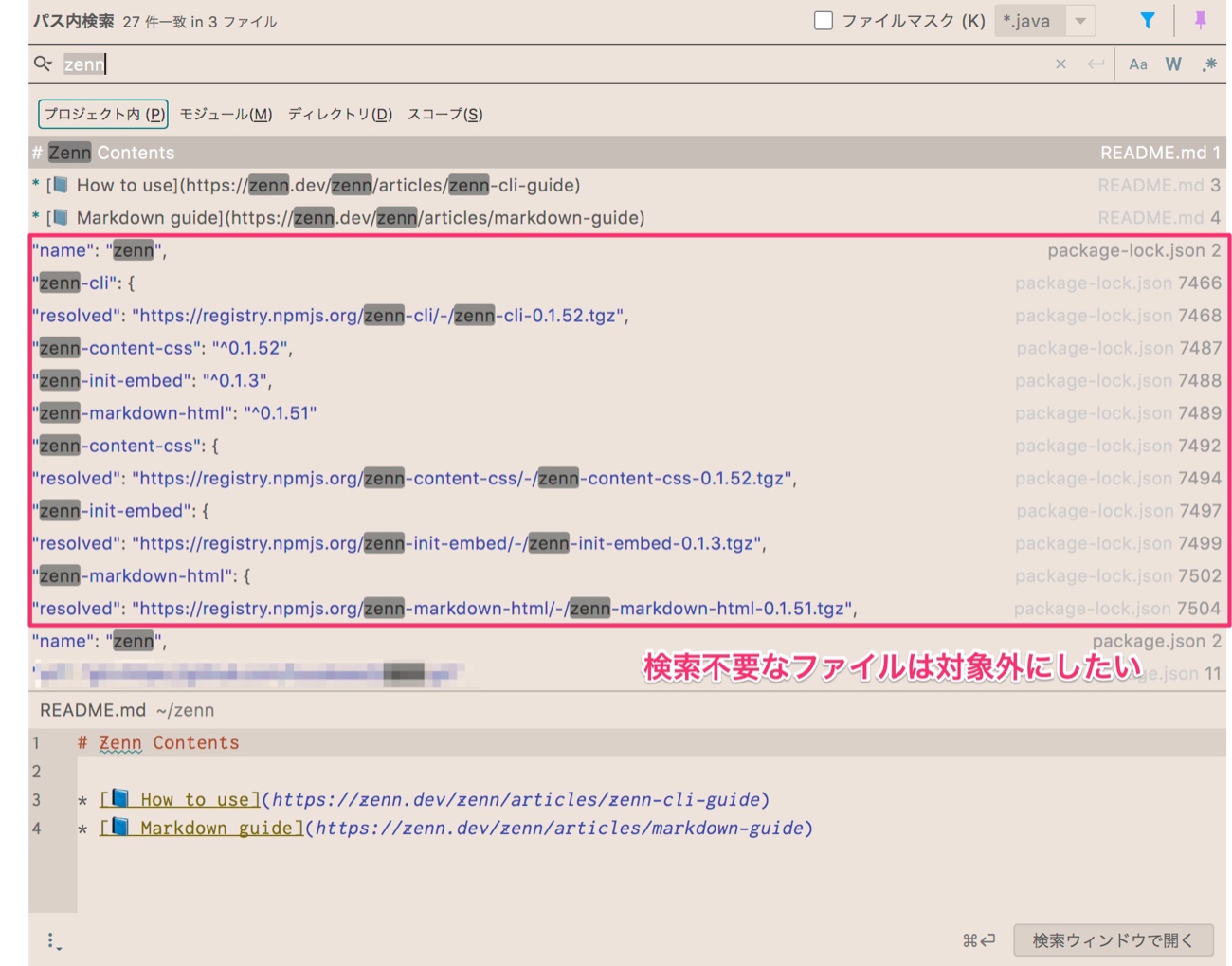Select "name": "zenn" package-lock.json 2 result

(626, 250)
